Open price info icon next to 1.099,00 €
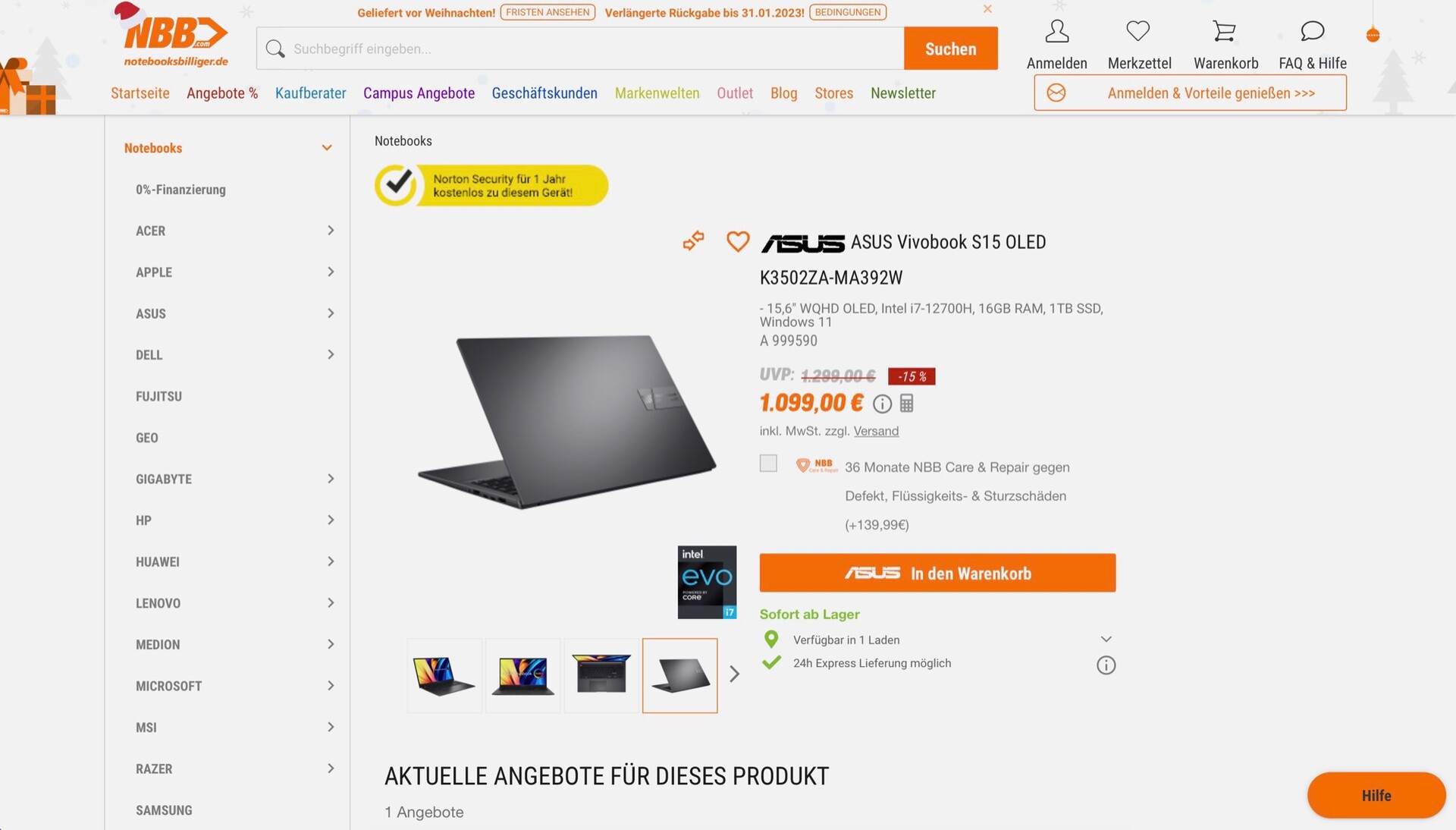Viewport: 1456px width, 830px height. (x=882, y=404)
